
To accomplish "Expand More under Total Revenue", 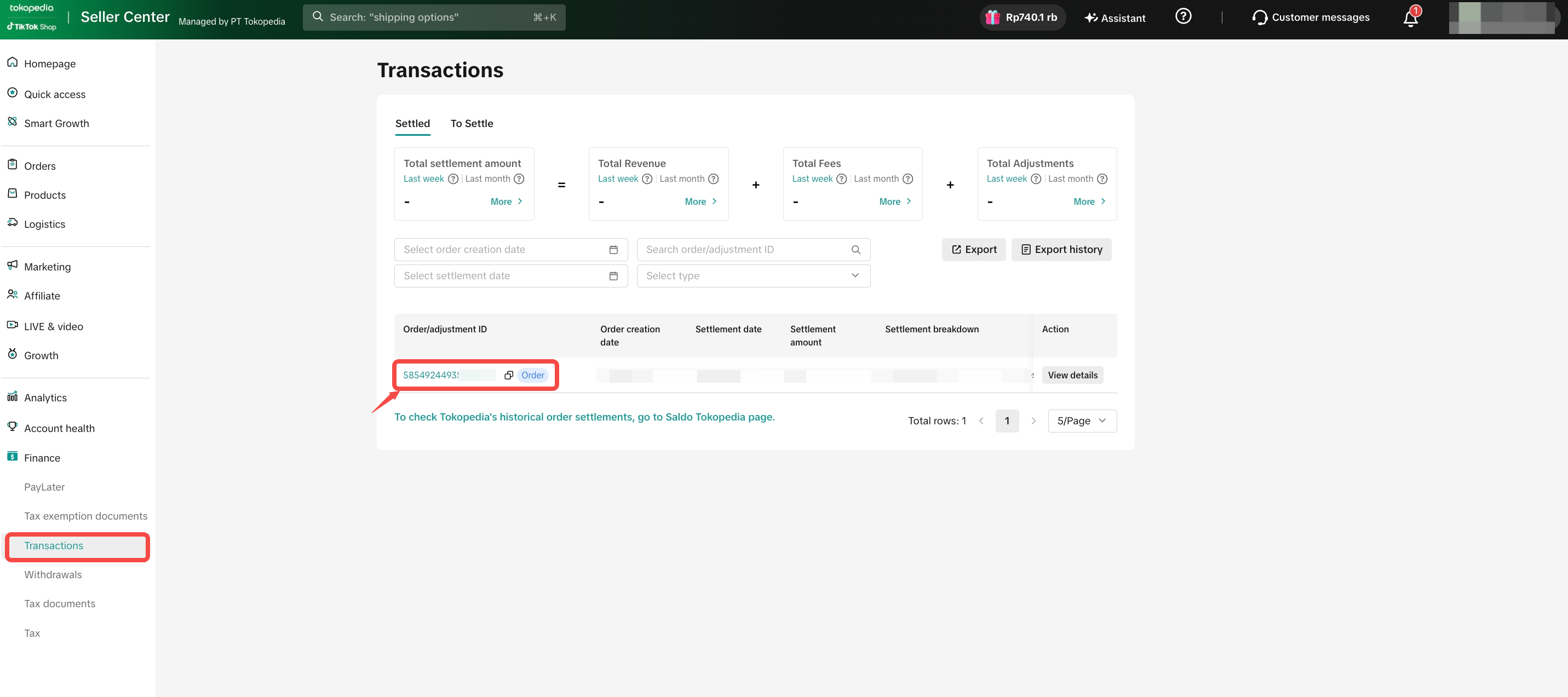I will [700, 201].
